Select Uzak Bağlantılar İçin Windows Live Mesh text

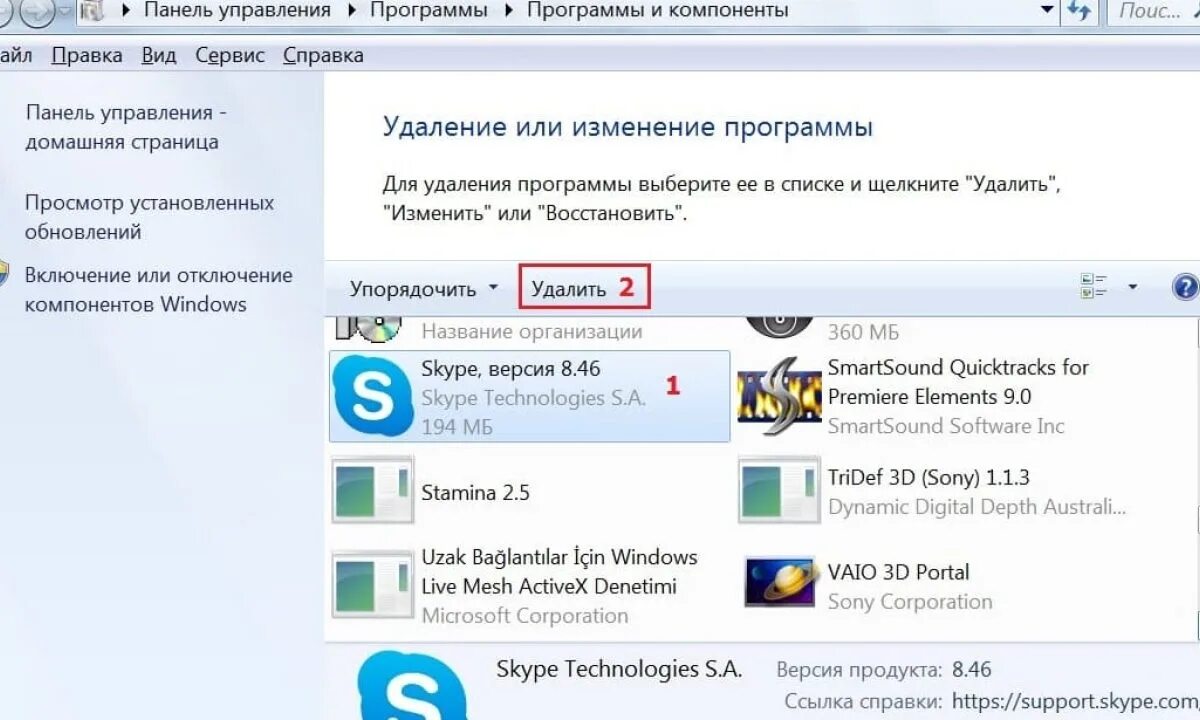560,572
